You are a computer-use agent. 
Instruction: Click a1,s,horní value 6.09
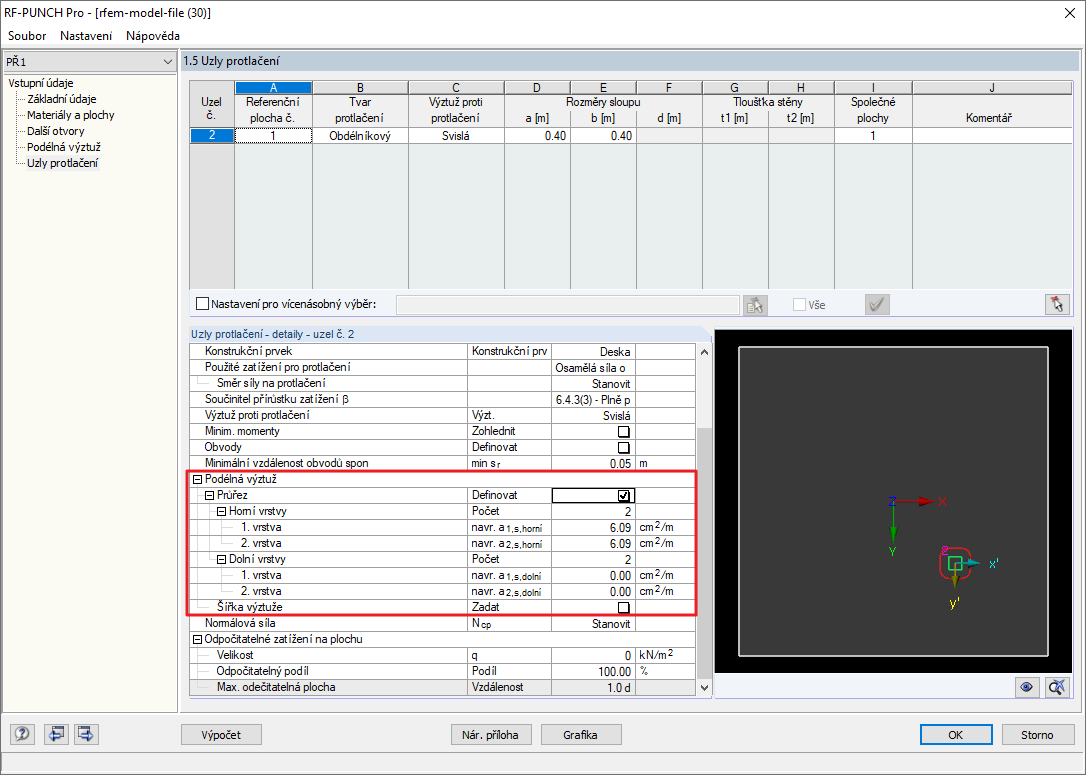coord(593,527)
